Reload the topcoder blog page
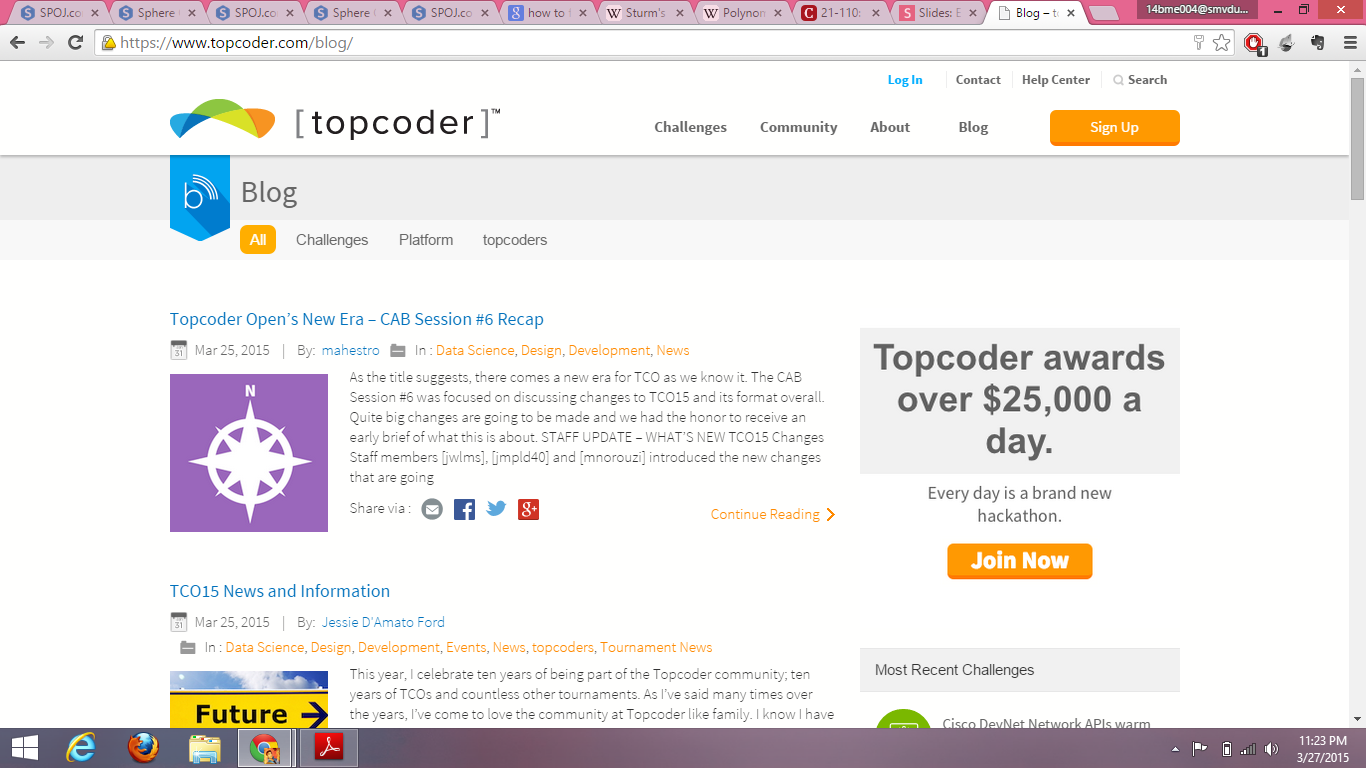 [75, 43]
